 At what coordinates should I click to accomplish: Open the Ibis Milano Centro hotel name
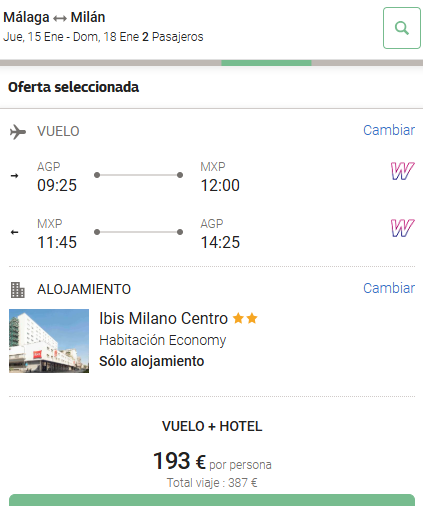pyautogui.click(x=163, y=318)
